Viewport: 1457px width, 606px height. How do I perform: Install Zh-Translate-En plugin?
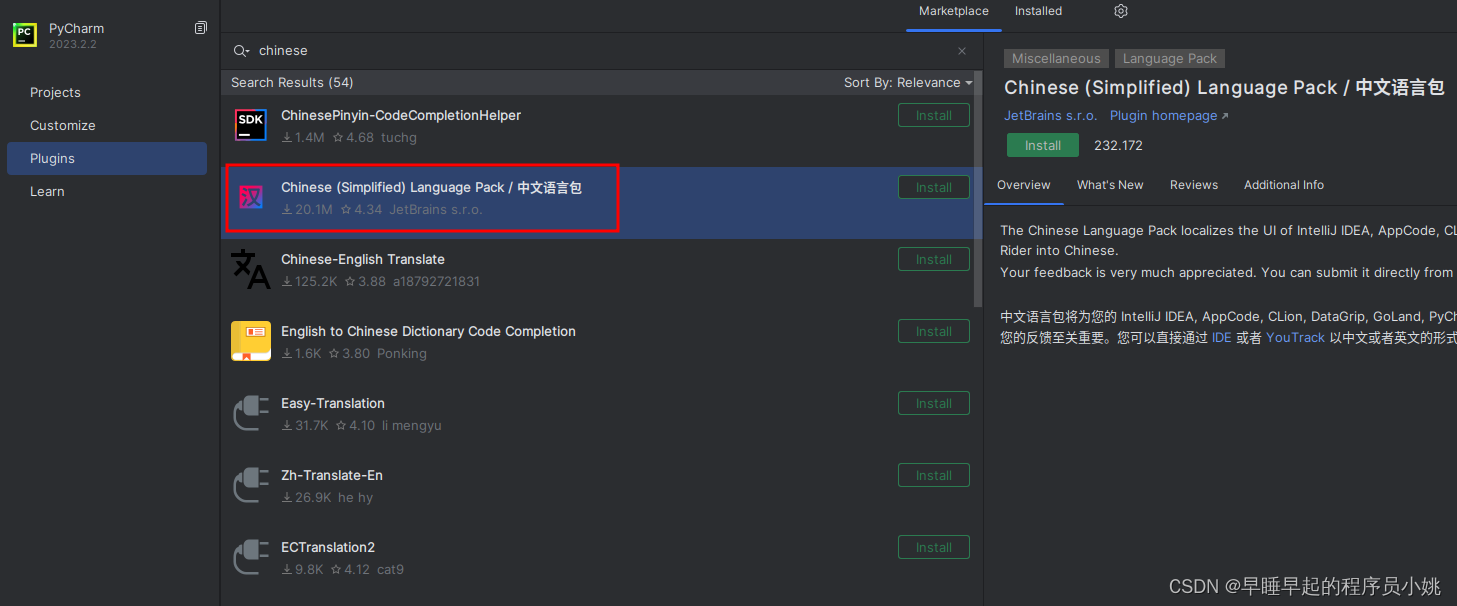pos(934,475)
